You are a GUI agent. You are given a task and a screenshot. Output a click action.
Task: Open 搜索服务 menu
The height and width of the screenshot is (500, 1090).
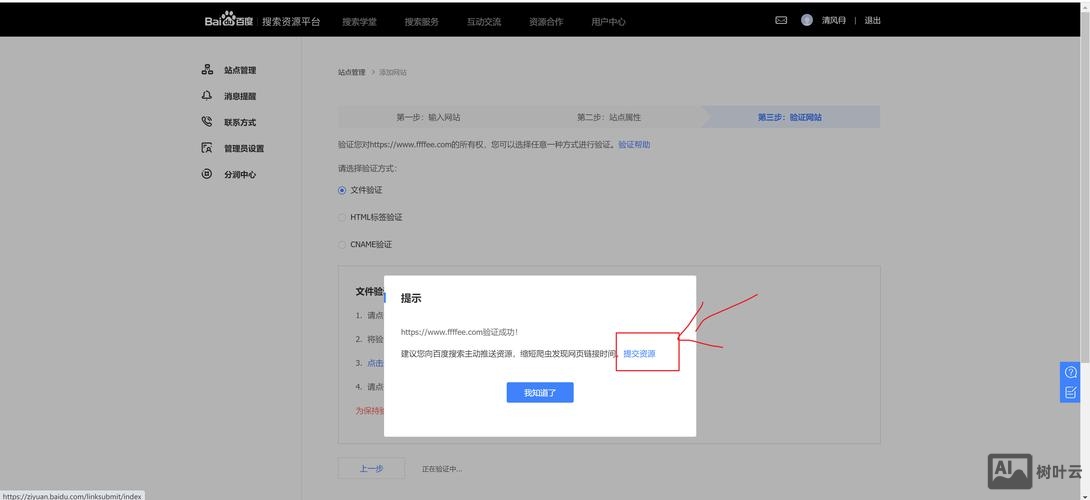[x=422, y=22]
